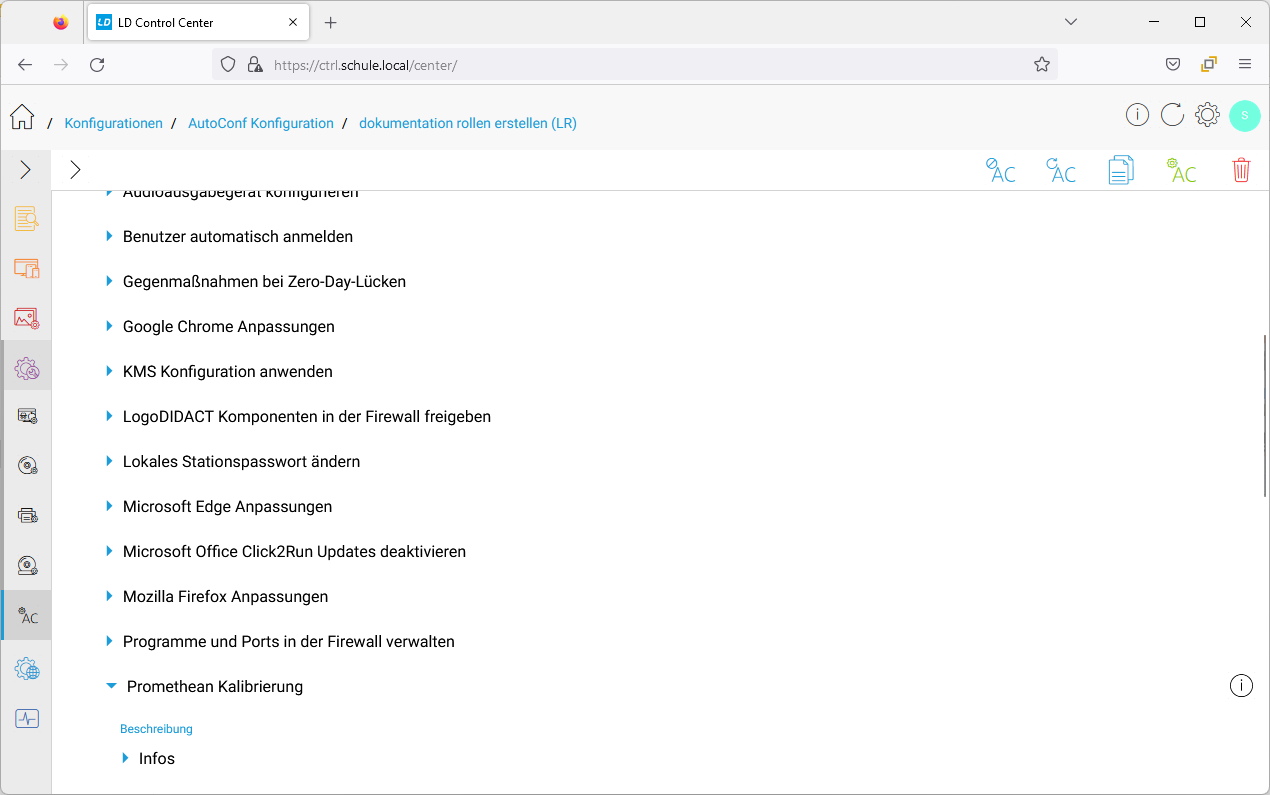This screenshot has width=1270, height=795.
Task: Collapse the Promethean Kalibrierung section
Action: tap(111, 686)
